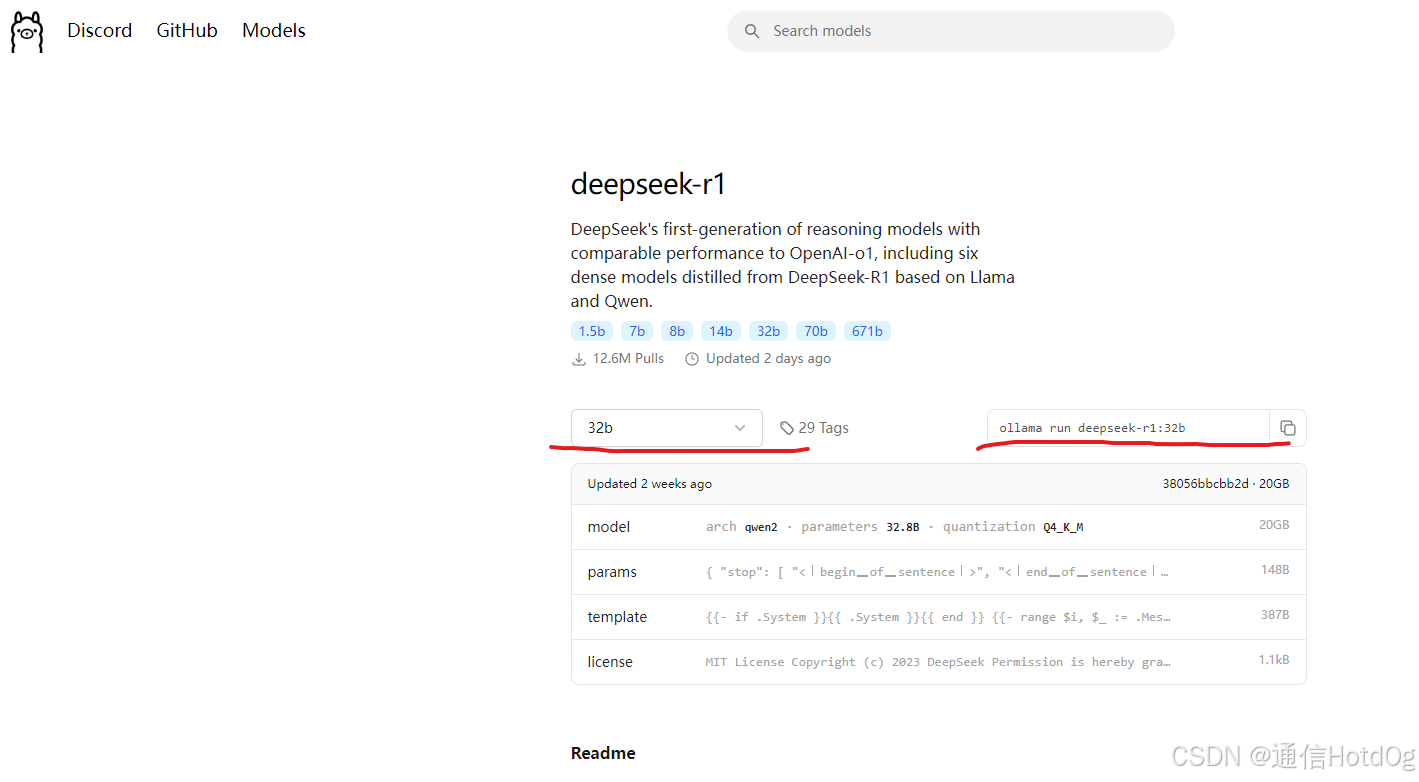The height and width of the screenshot is (782, 1419).
Task: Click the 12.6M Pulls text
Action: (x=628, y=359)
